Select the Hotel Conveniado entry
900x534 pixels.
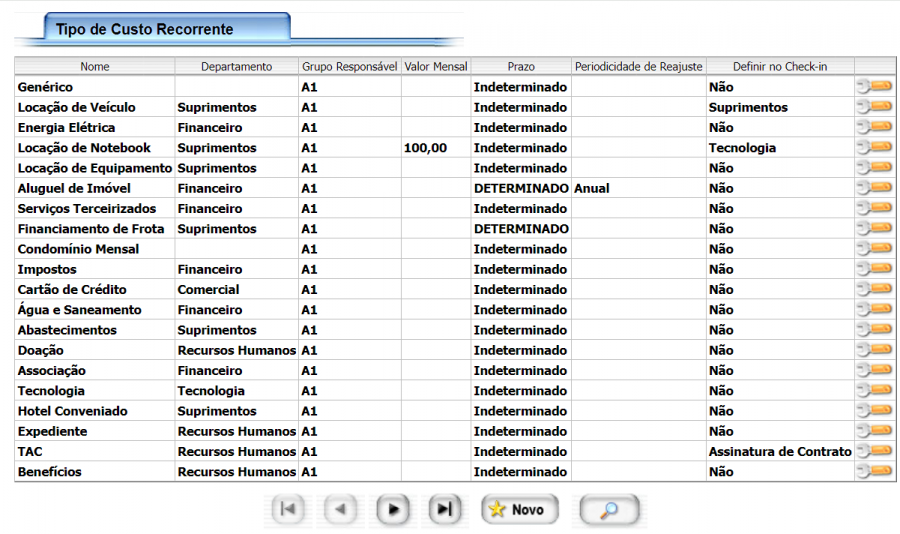72,411
